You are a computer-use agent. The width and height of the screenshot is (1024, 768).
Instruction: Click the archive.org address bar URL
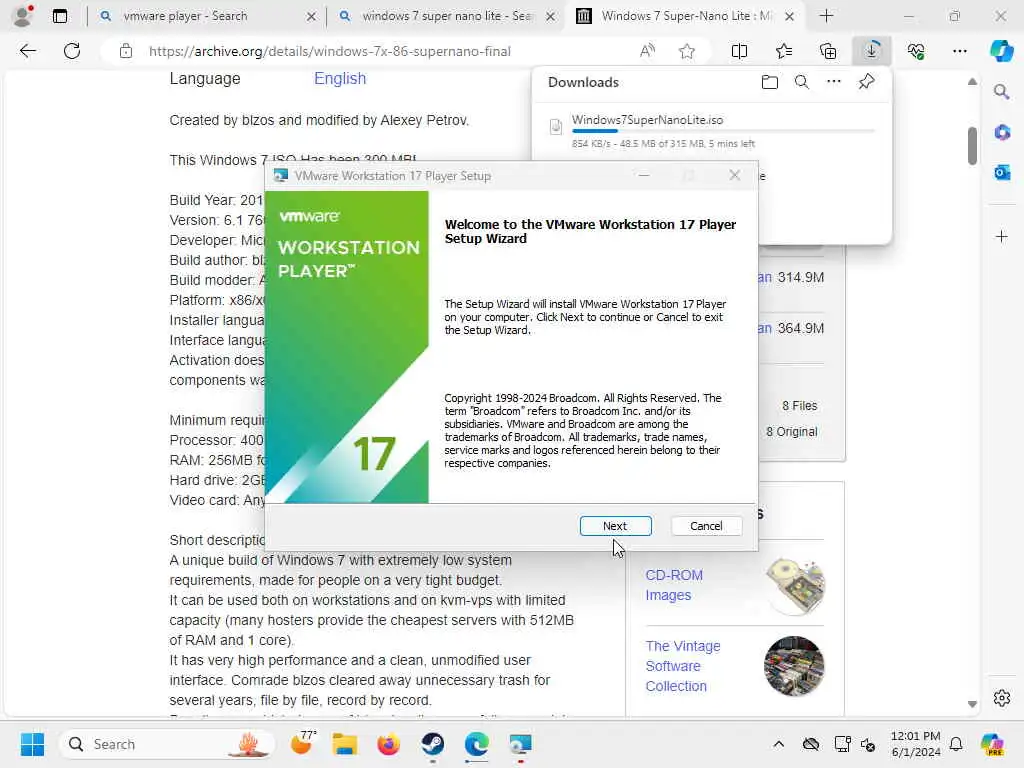[330, 51]
